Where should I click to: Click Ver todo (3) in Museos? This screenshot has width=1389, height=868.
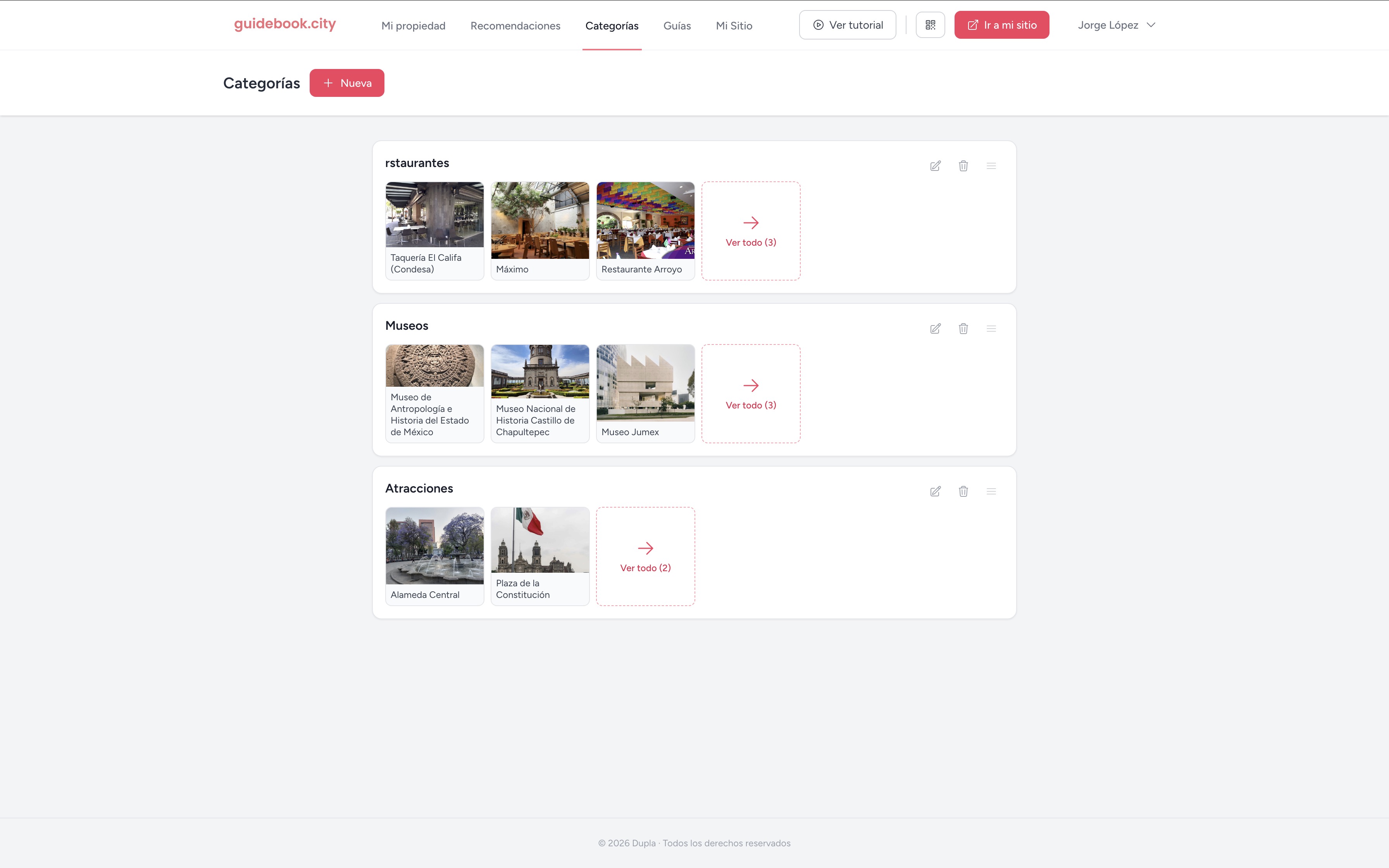pos(751,394)
